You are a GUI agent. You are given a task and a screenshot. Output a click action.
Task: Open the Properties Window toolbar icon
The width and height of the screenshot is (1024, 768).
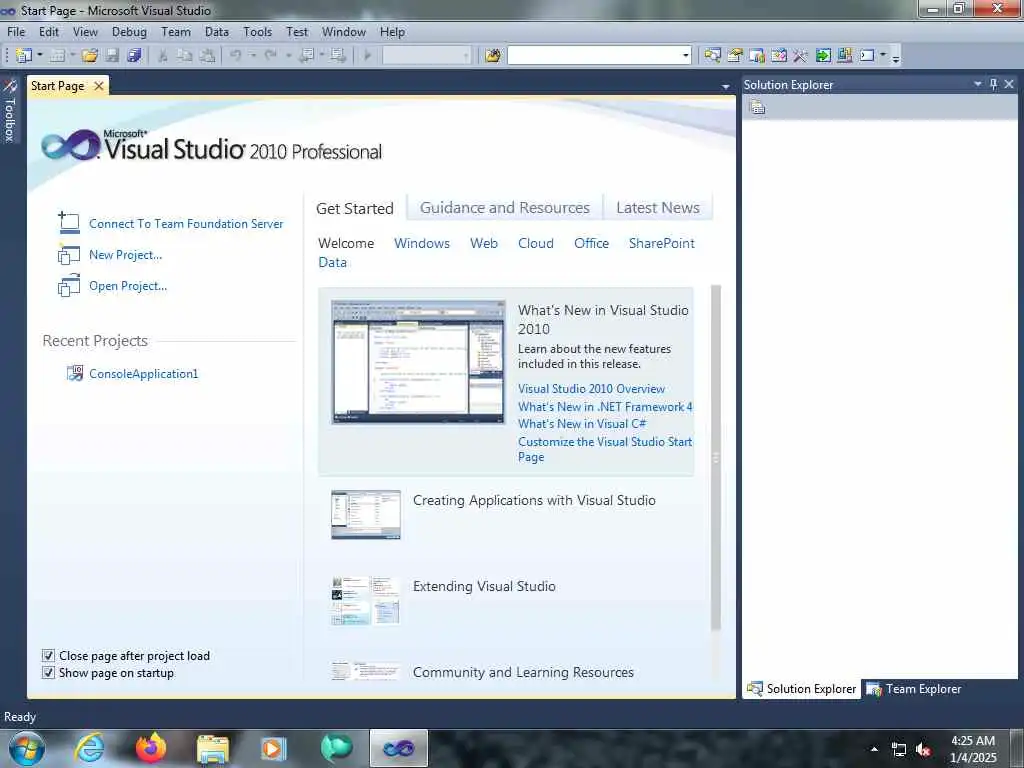coord(735,56)
